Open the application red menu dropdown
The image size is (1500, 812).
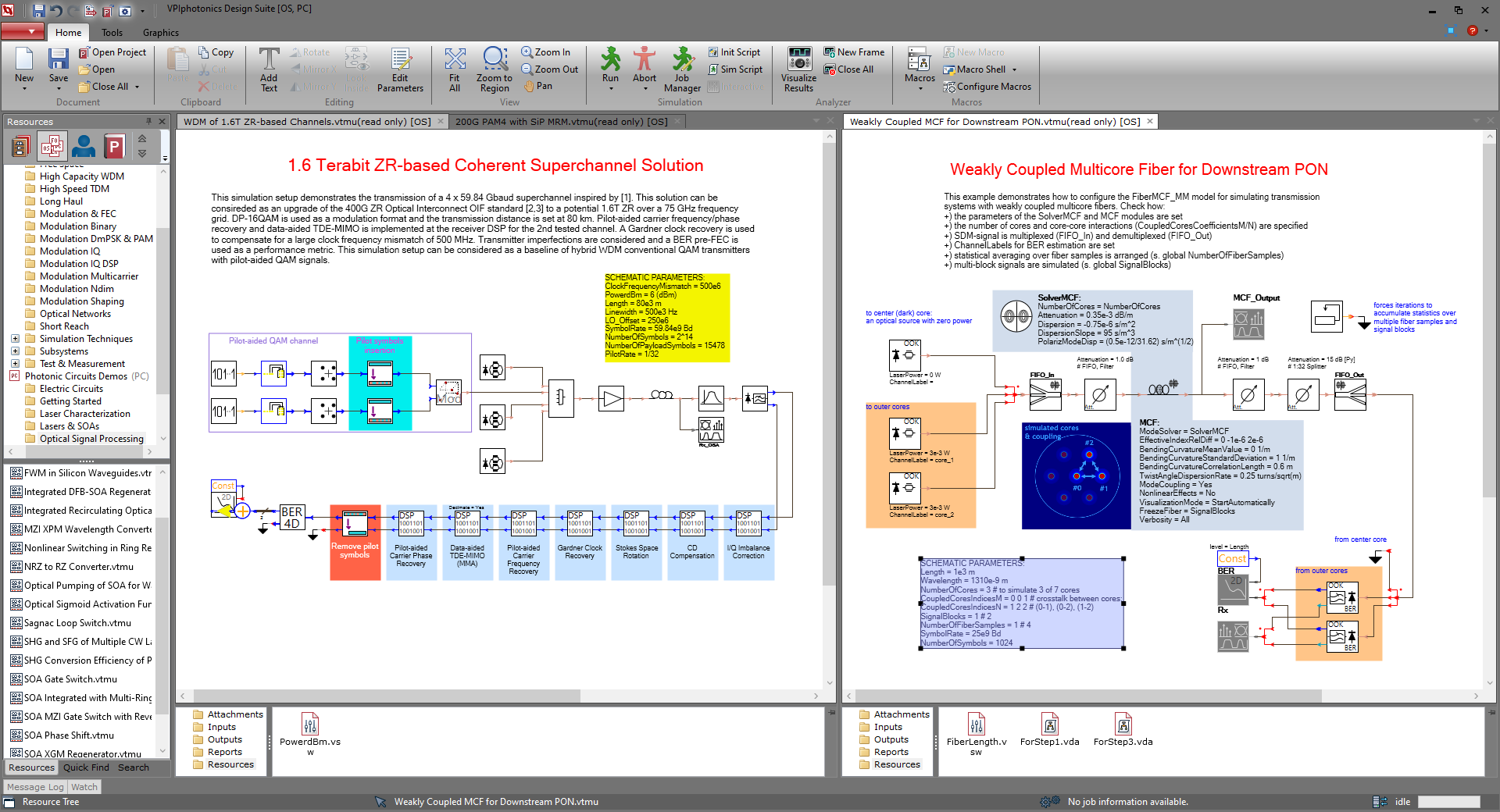tap(22, 31)
